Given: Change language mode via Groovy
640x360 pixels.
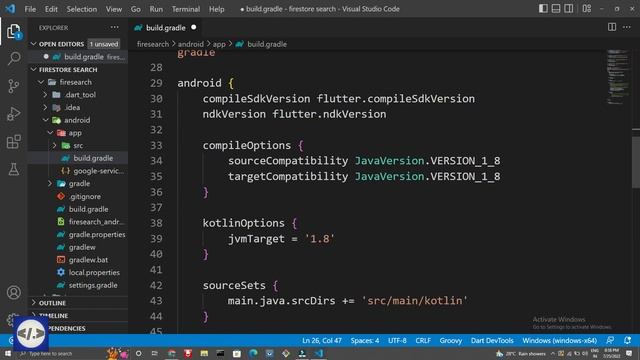Looking at the screenshot, I should tap(451, 340).
